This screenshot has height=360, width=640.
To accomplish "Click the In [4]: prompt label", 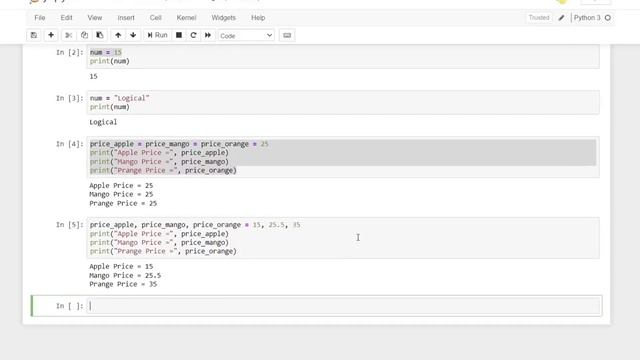I will tap(69, 144).
